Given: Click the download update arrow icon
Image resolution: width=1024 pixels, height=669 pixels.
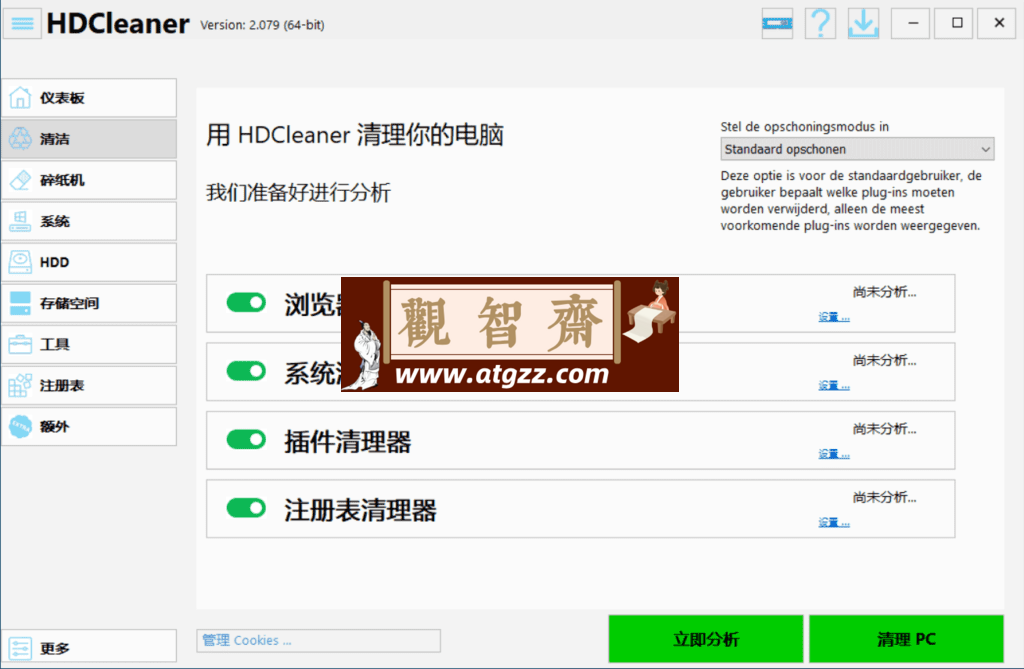Looking at the screenshot, I should tap(863, 24).
